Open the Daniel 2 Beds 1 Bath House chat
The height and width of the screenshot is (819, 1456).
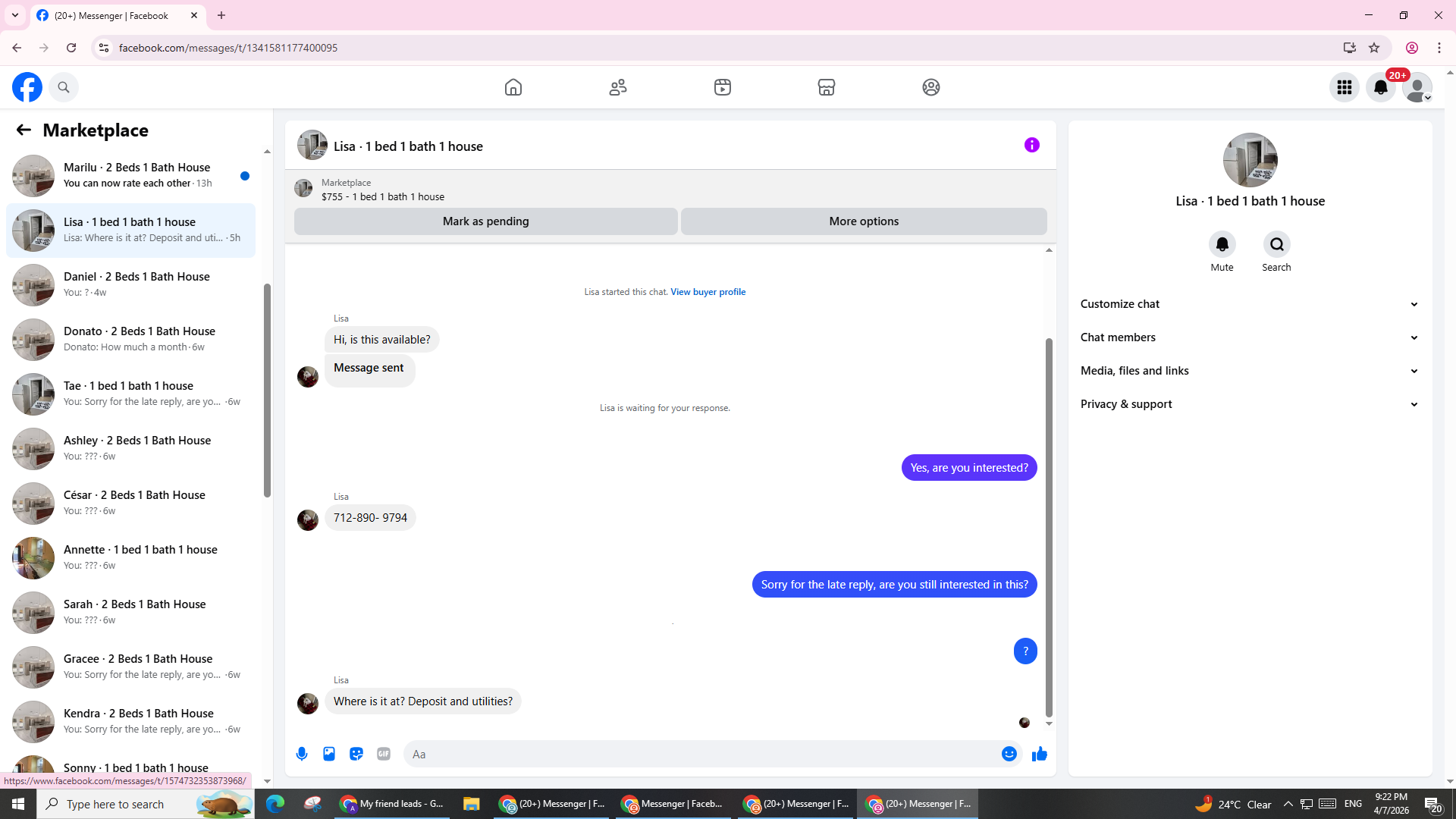pos(131,284)
